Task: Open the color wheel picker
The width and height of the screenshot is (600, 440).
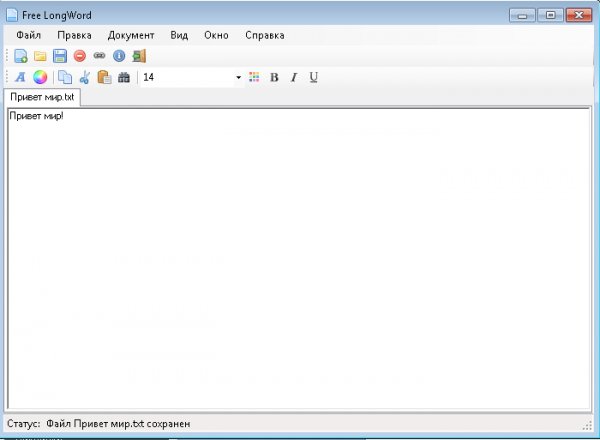Action: [40, 77]
